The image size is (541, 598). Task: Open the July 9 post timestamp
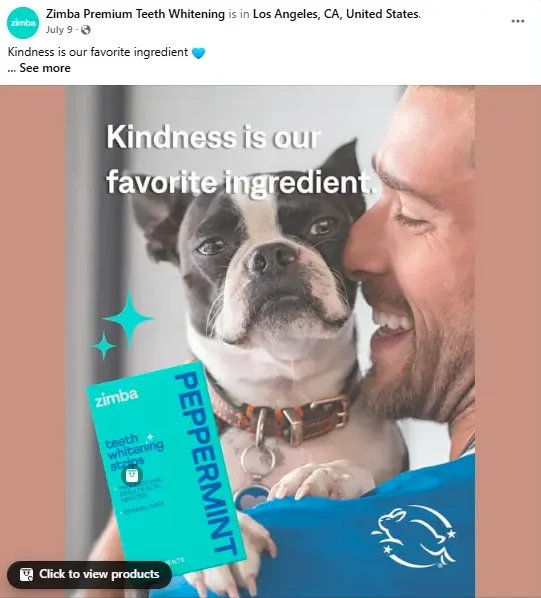pyautogui.click(x=59, y=30)
